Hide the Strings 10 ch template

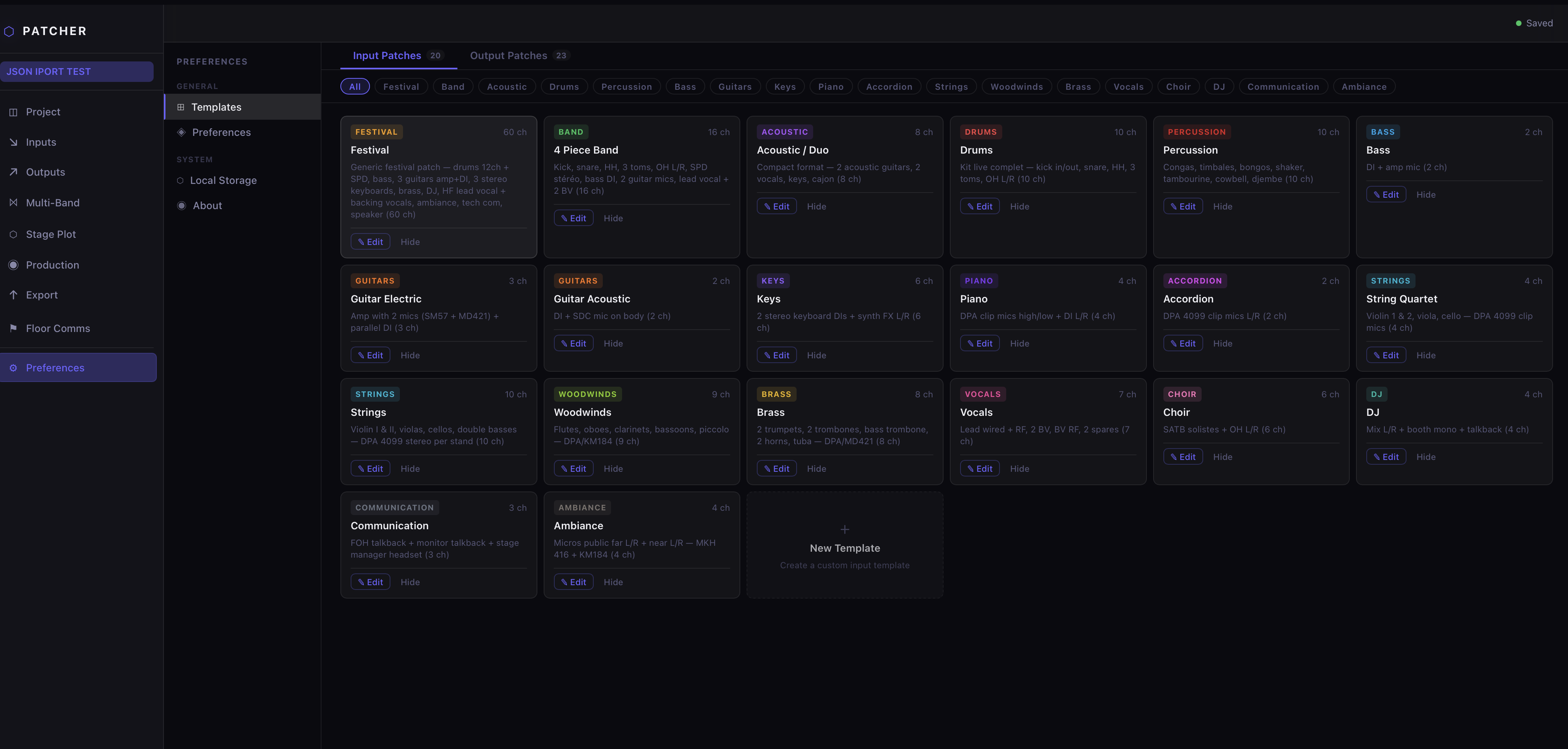coord(410,469)
